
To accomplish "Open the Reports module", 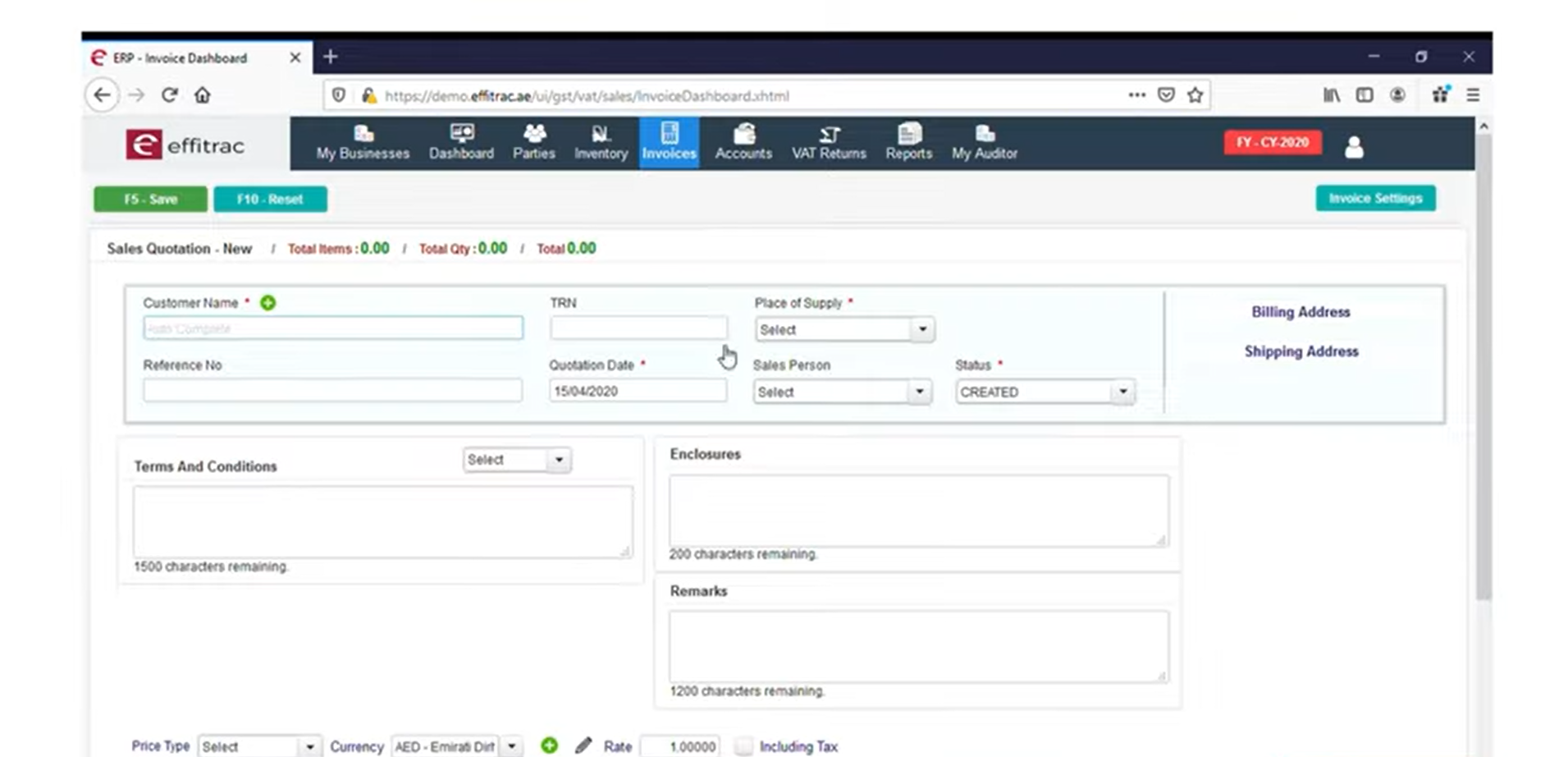I will 907,142.
